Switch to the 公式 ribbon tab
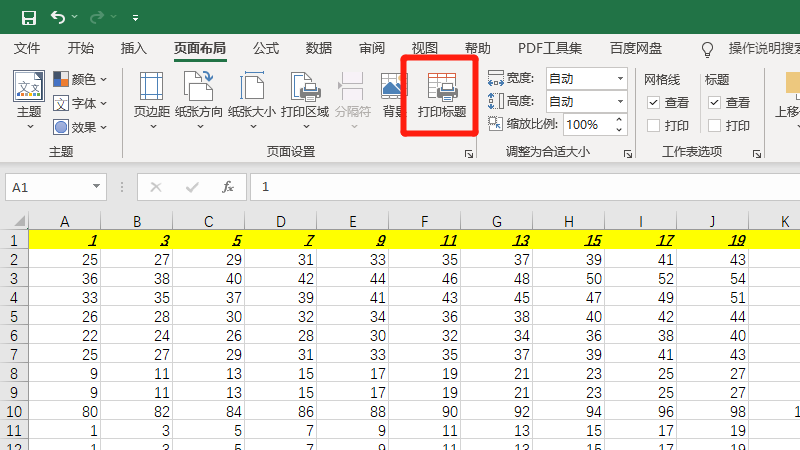800x450 pixels. (x=266, y=48)
